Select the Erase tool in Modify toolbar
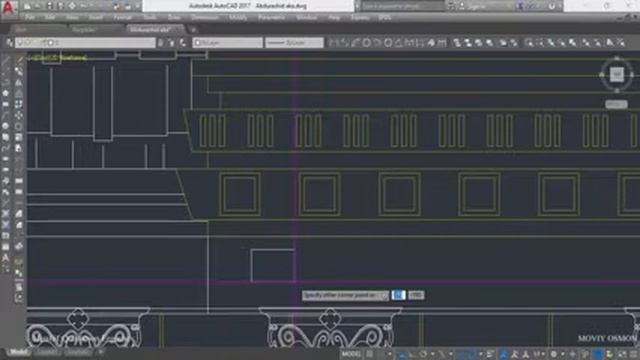 pyautogui.click(x=19, y=61)
